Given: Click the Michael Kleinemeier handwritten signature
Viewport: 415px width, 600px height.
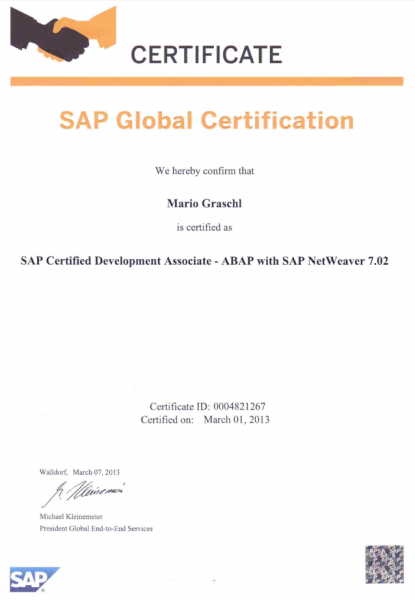Looking at the screenshot, I should tap(83, 493).
